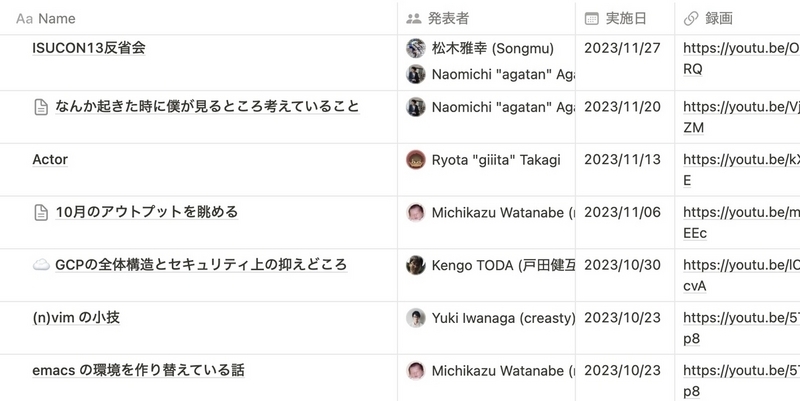
Task: Click the cloud icon next to GCPの全体構造
Action: point(41,265)
